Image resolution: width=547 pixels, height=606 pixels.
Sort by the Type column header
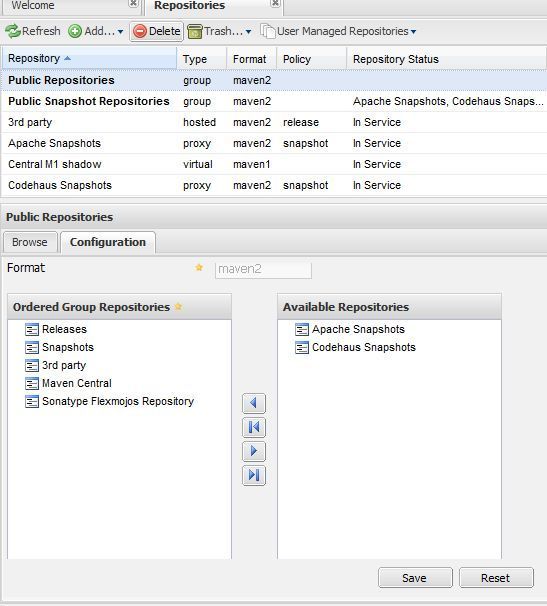coord(201,59)
